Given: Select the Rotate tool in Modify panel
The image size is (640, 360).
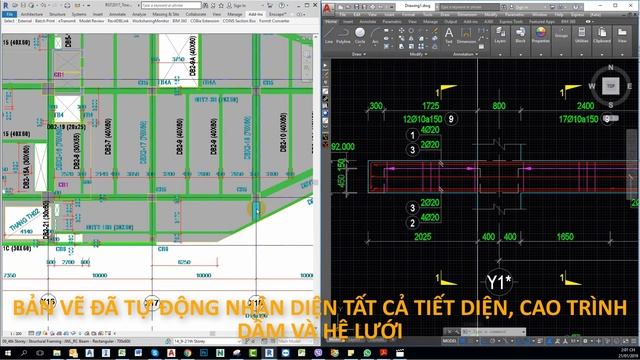Looking at the screenshot, I should point(411,31).
